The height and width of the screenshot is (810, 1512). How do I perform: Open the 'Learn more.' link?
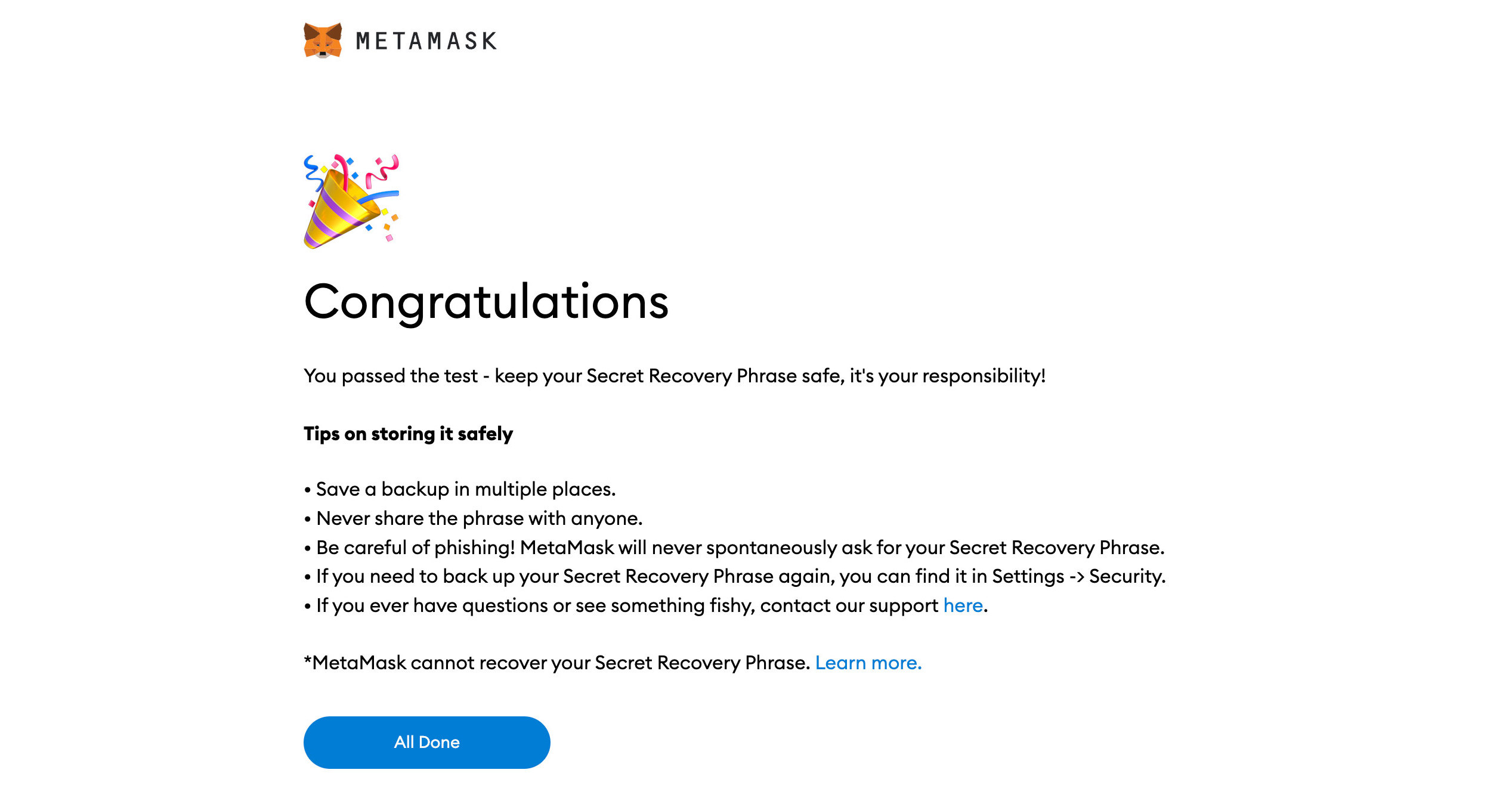(868, 663)
